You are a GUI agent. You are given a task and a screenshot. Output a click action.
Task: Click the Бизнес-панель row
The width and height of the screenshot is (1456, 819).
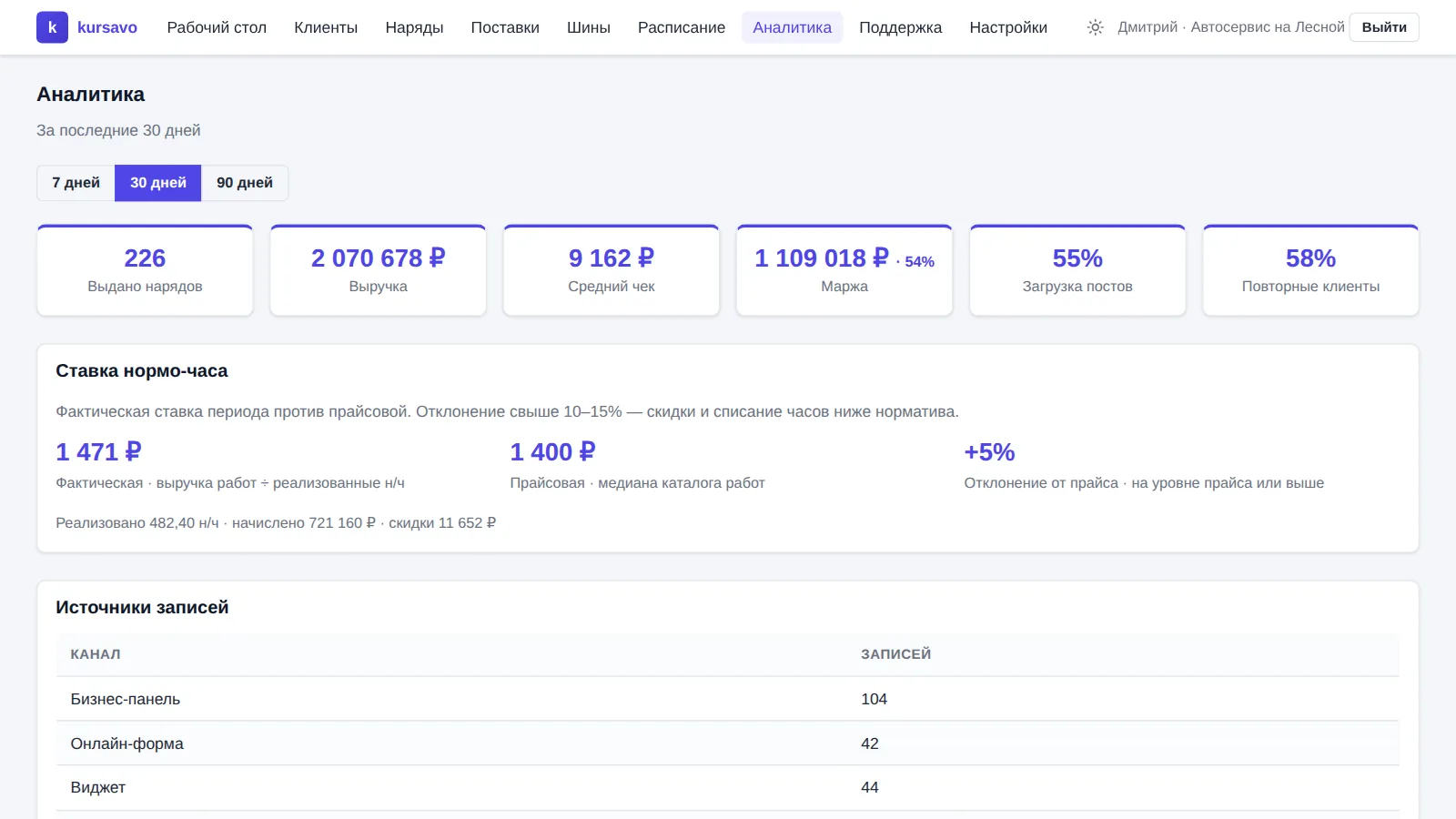pyautogui.click(x=728, y=699)
